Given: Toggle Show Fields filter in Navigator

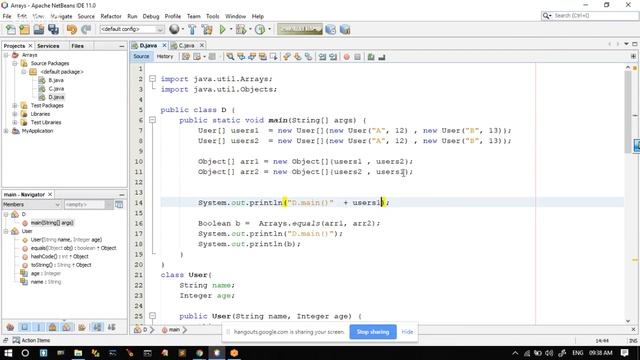Looking at the screenshot, I should click(x=24, y=327).
